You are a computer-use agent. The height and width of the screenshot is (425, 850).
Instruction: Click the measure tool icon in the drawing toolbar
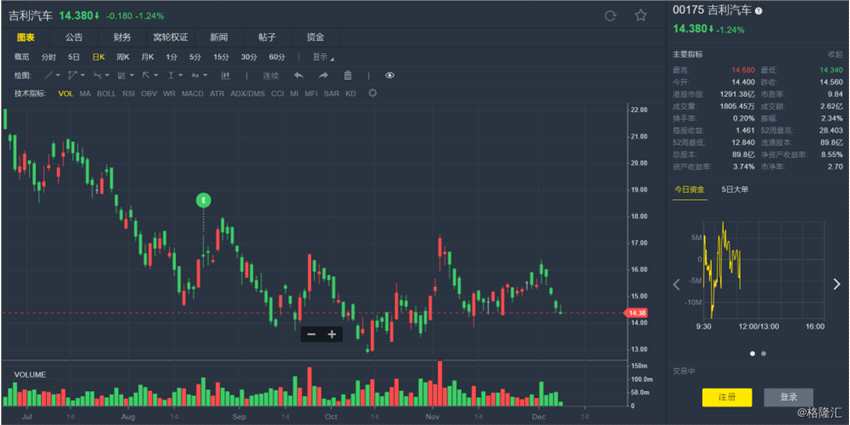(x=227, y=75)
